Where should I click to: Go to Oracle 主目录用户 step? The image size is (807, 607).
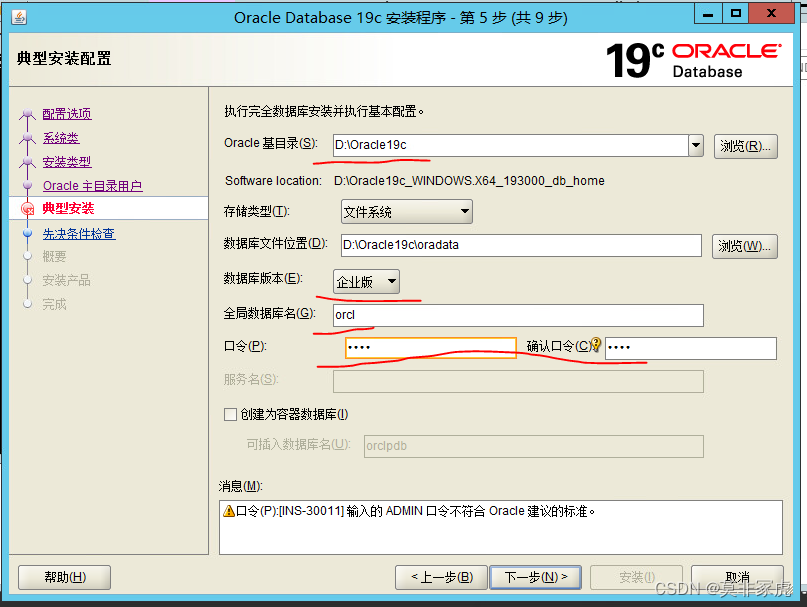[x=93, y=185]
